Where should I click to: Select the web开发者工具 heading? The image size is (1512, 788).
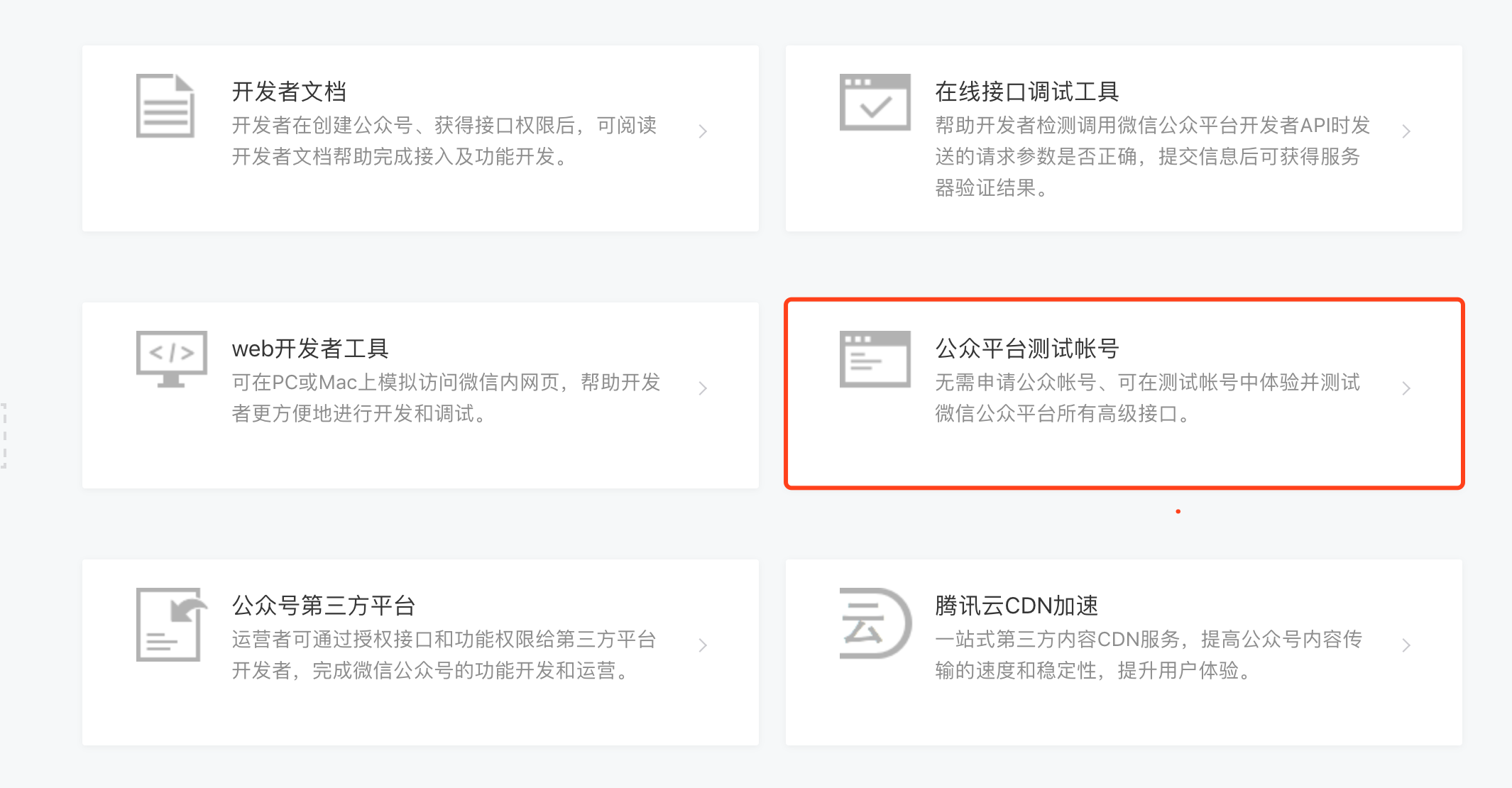(x=310, y=349)
